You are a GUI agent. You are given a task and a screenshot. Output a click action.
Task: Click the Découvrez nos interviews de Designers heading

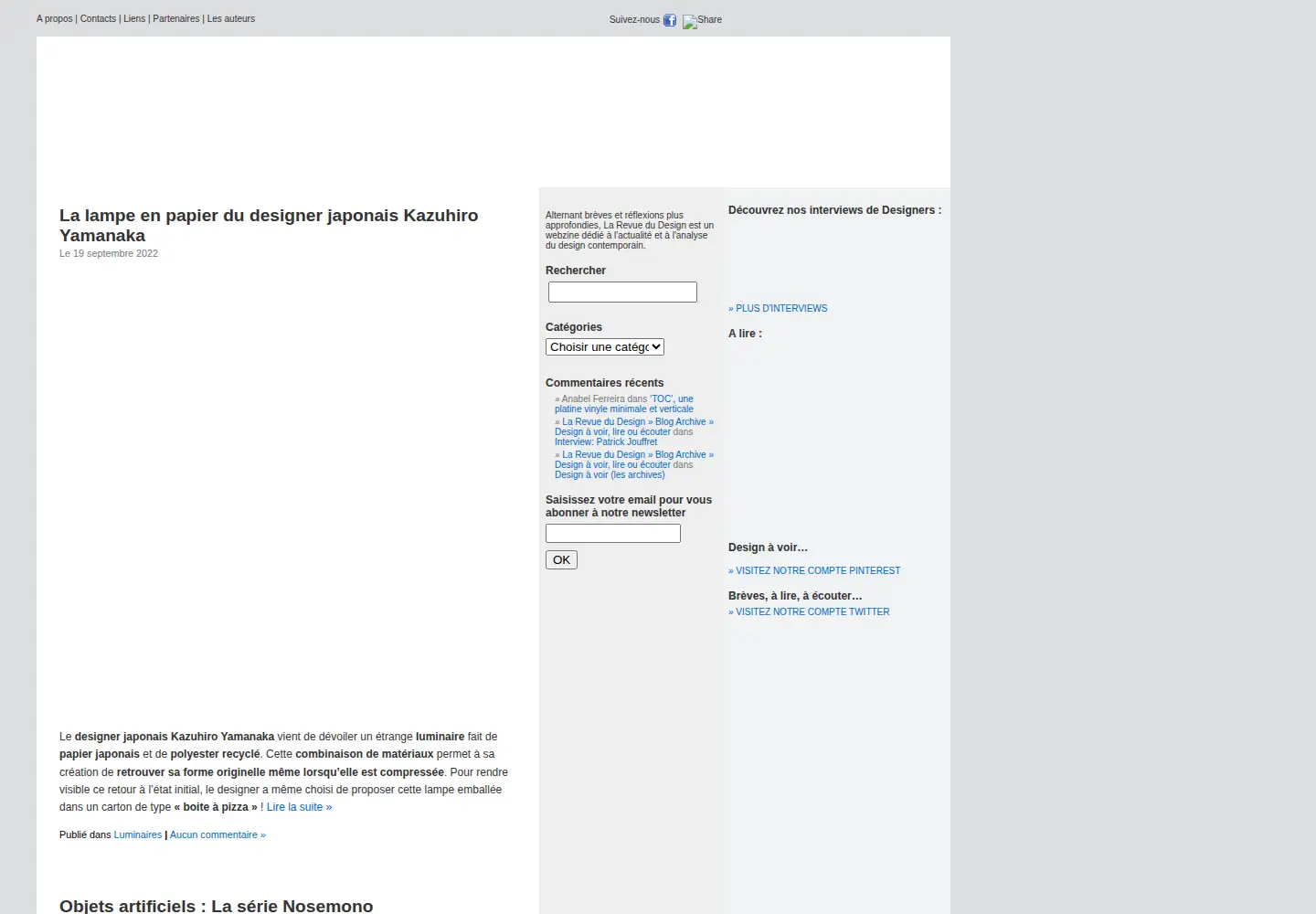(x=835, y=210)
